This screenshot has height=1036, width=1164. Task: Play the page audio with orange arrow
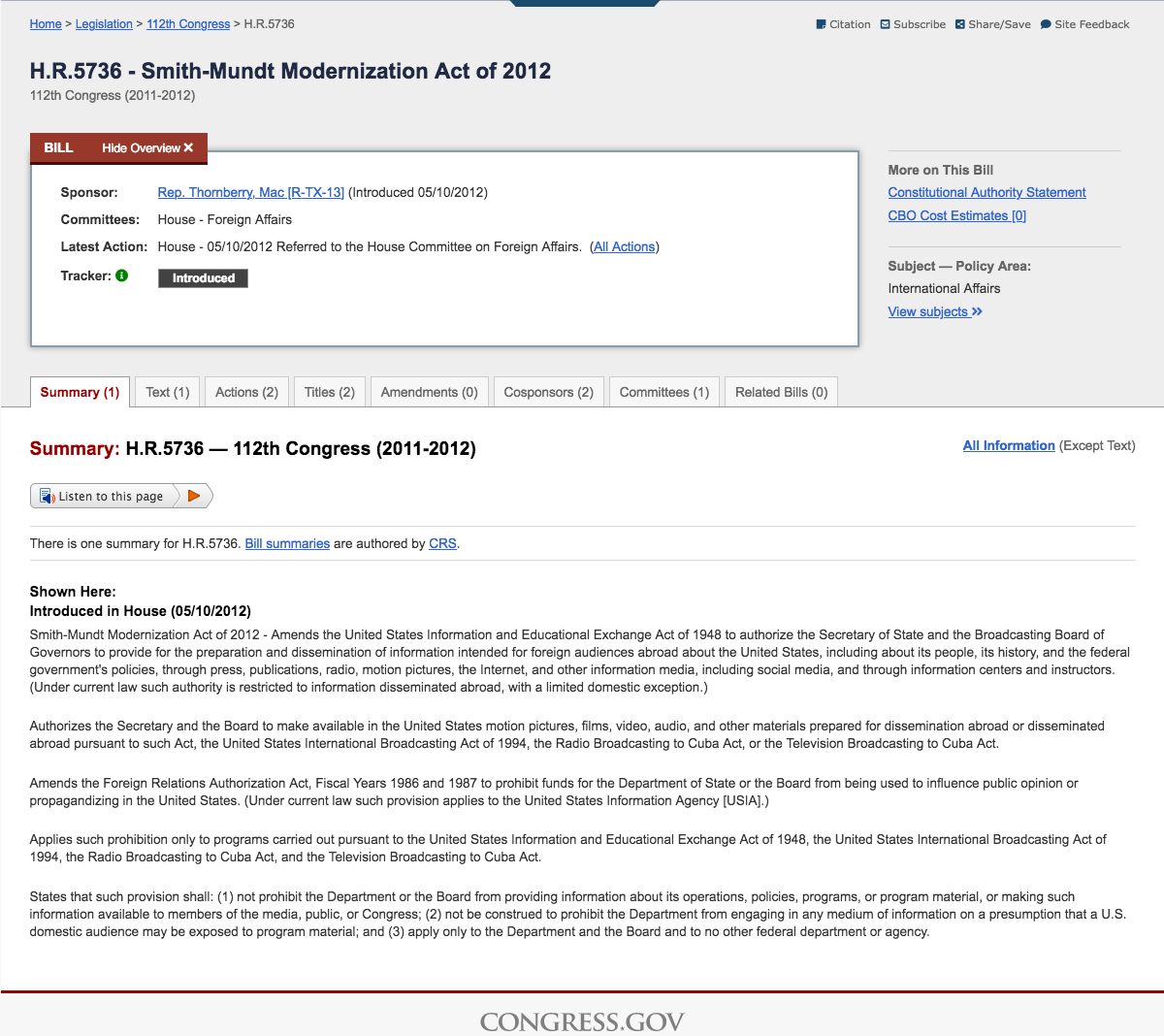pyautogui.click(x=194, y=496)
